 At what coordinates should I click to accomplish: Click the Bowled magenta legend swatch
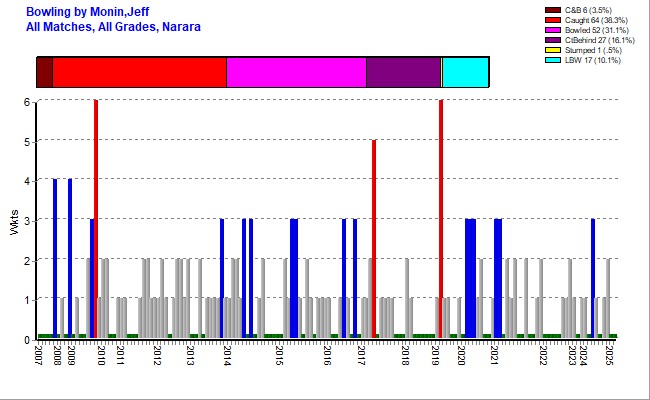553,30
